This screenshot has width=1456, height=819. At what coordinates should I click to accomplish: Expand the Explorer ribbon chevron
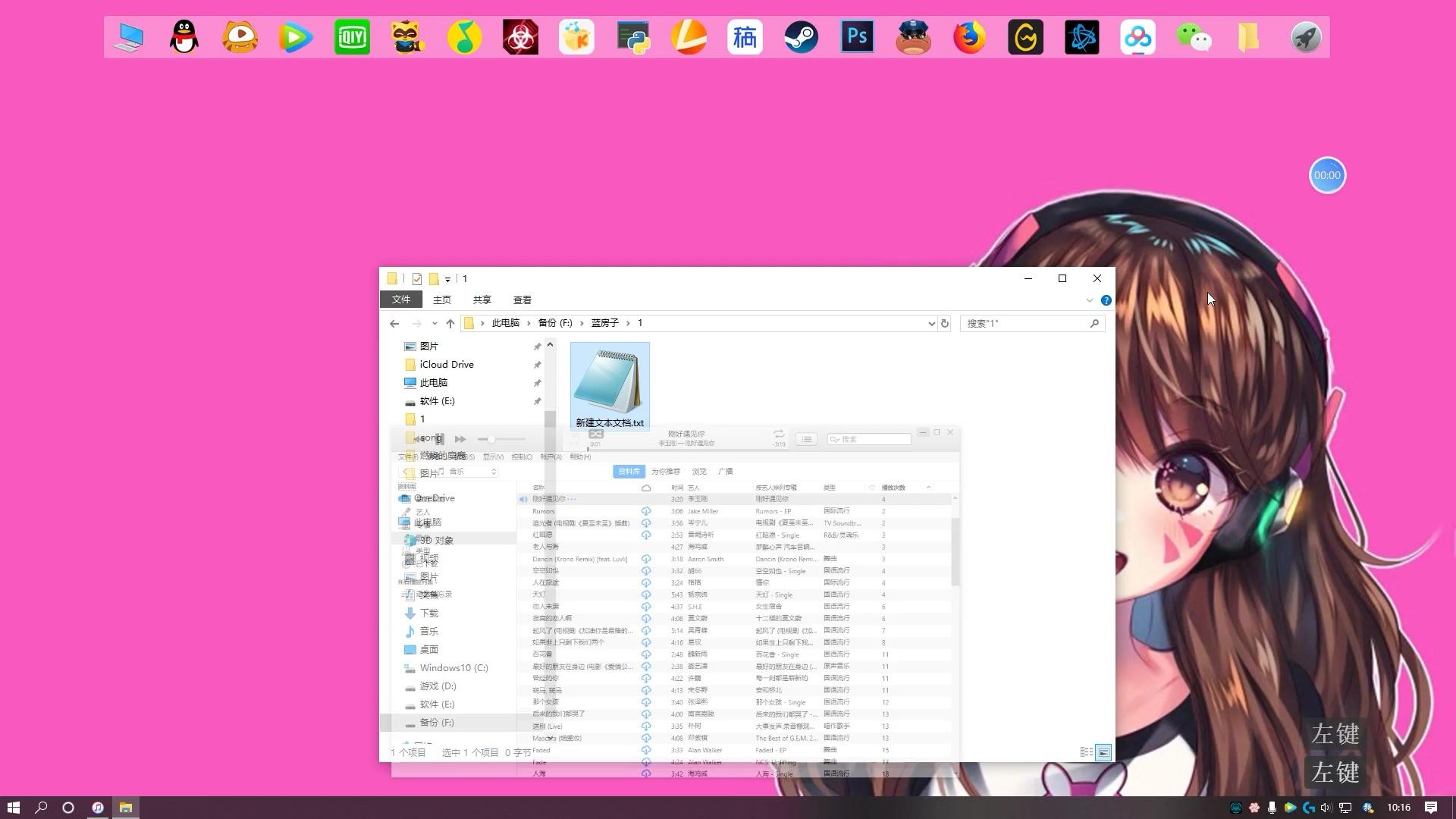[x=1090, y=300]
